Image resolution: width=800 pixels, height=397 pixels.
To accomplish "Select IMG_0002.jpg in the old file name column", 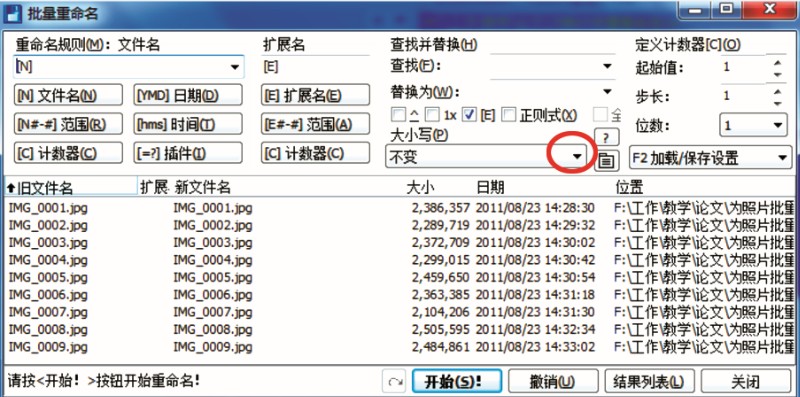I will pos(48,226).
